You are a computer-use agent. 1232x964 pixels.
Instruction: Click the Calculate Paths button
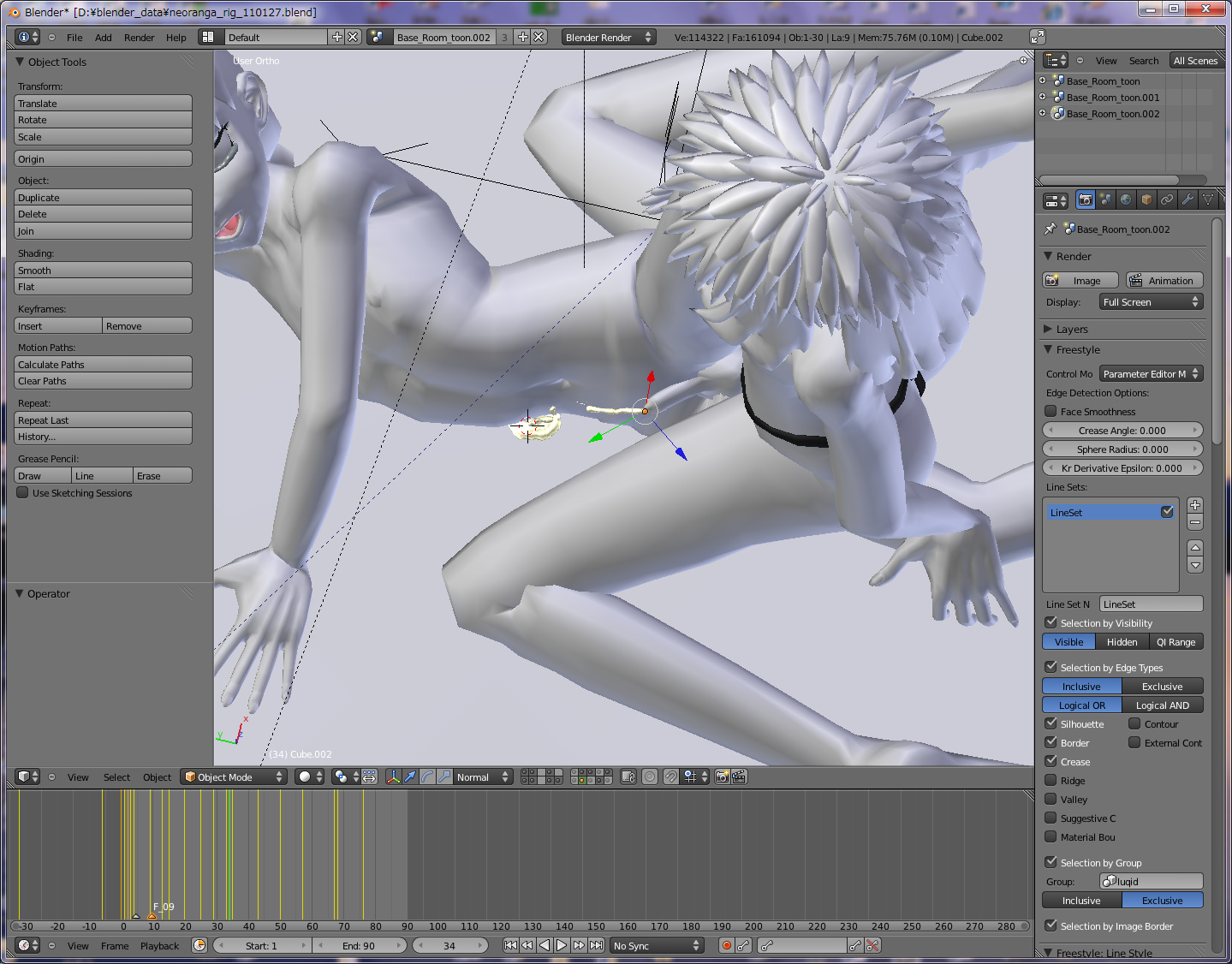103,365
